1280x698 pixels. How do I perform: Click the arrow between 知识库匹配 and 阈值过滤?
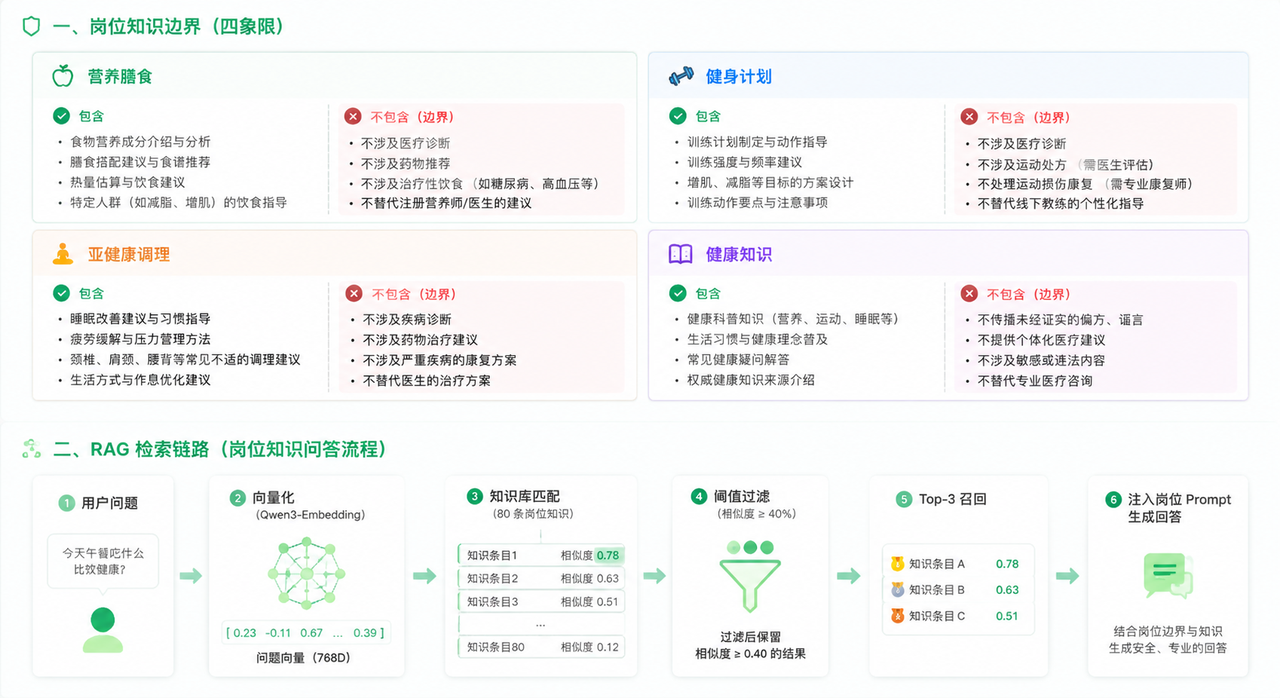click(655, 576)
